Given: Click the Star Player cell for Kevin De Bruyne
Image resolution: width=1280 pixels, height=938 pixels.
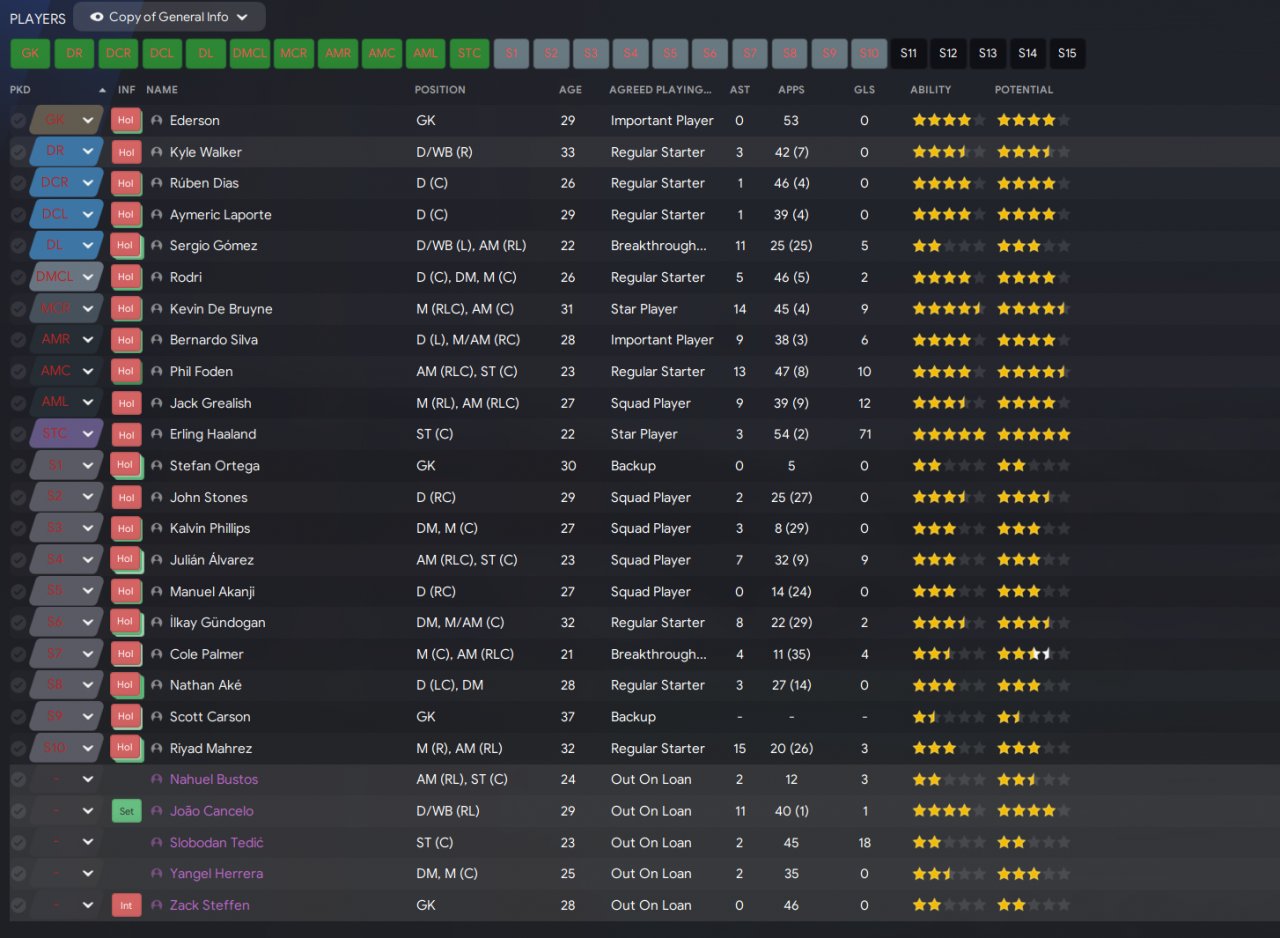Looking at the screenshot, I should 644,309.
